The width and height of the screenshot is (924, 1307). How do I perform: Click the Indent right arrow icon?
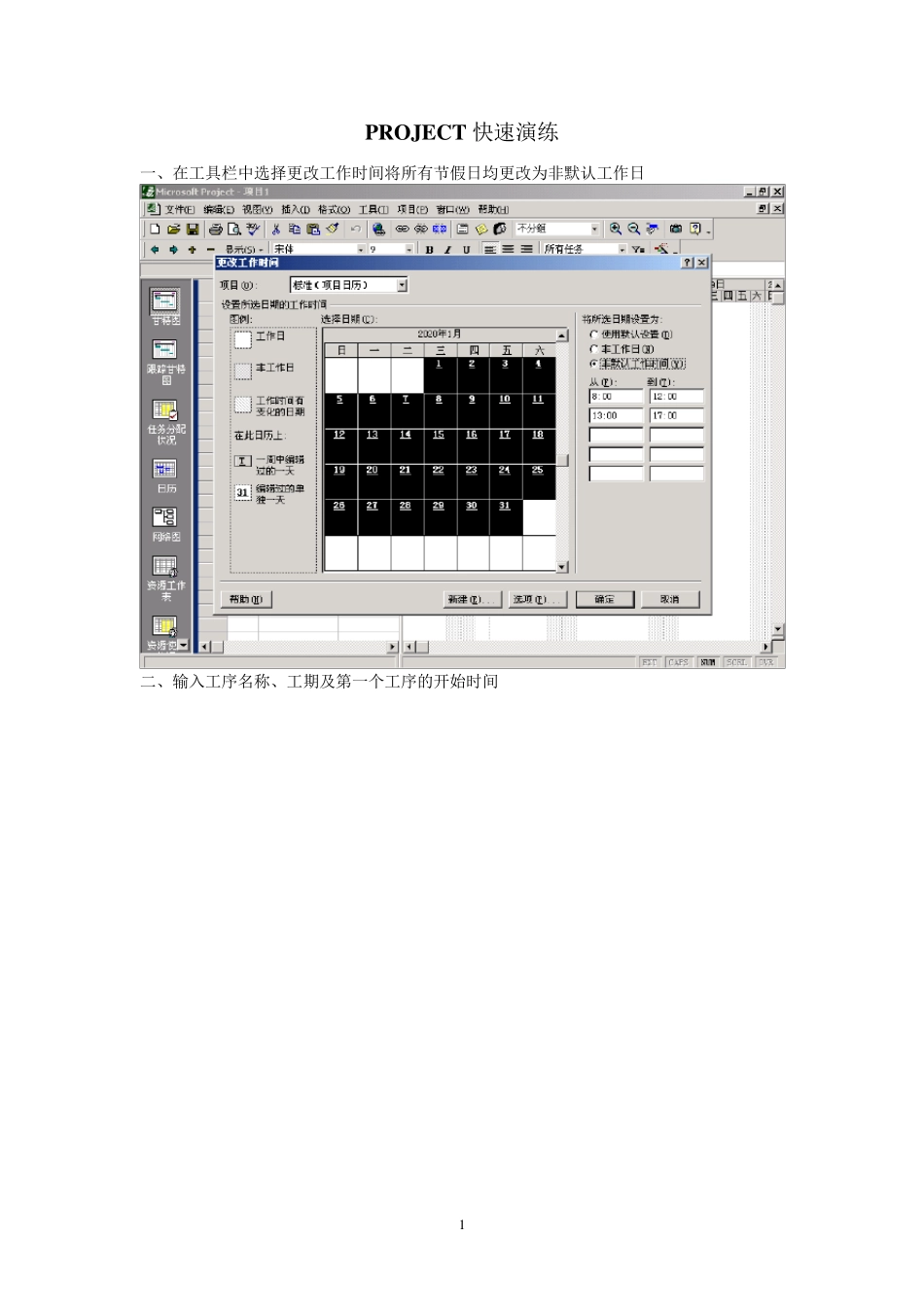coord(173,250)
